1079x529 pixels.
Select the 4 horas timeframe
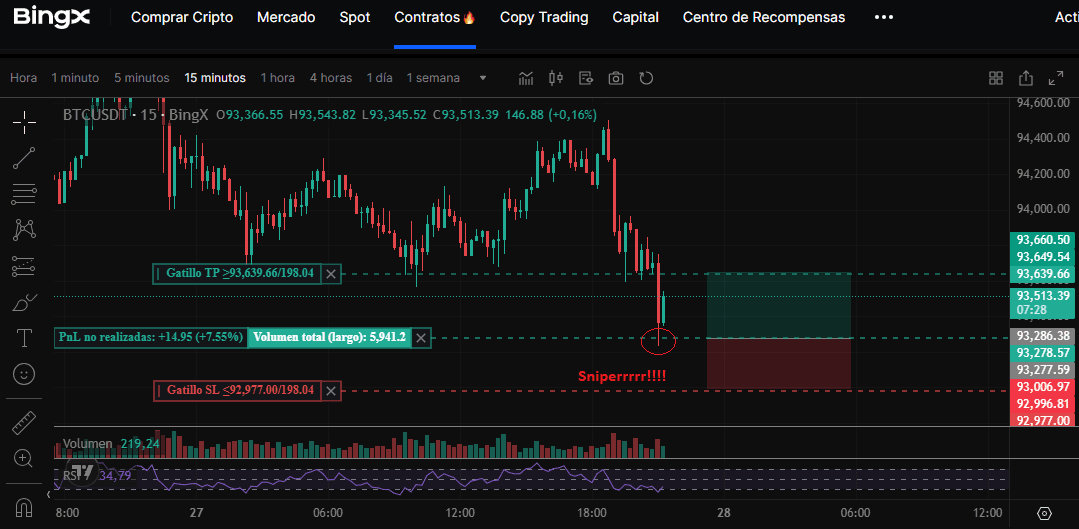coord(330,78)
